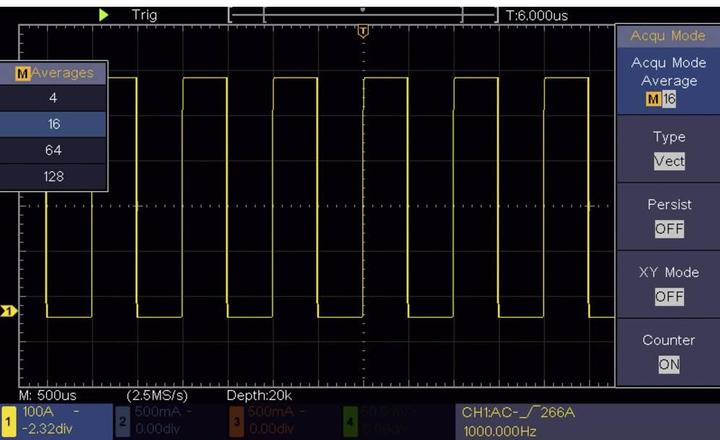Click the (2.5MS/s) sample rate readout

[x=157, y=395]
